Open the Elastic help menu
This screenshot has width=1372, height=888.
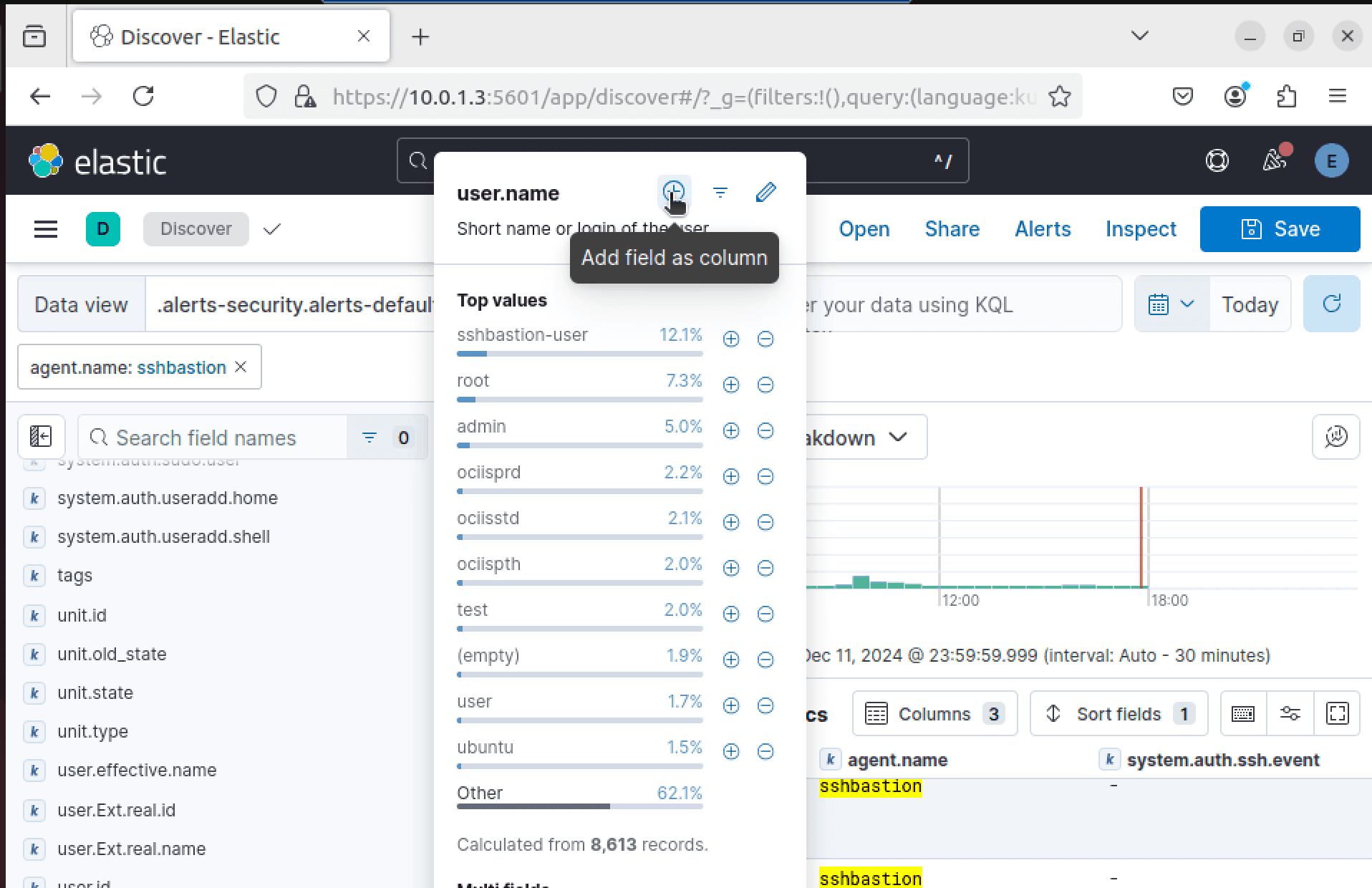coord(1217,160)
